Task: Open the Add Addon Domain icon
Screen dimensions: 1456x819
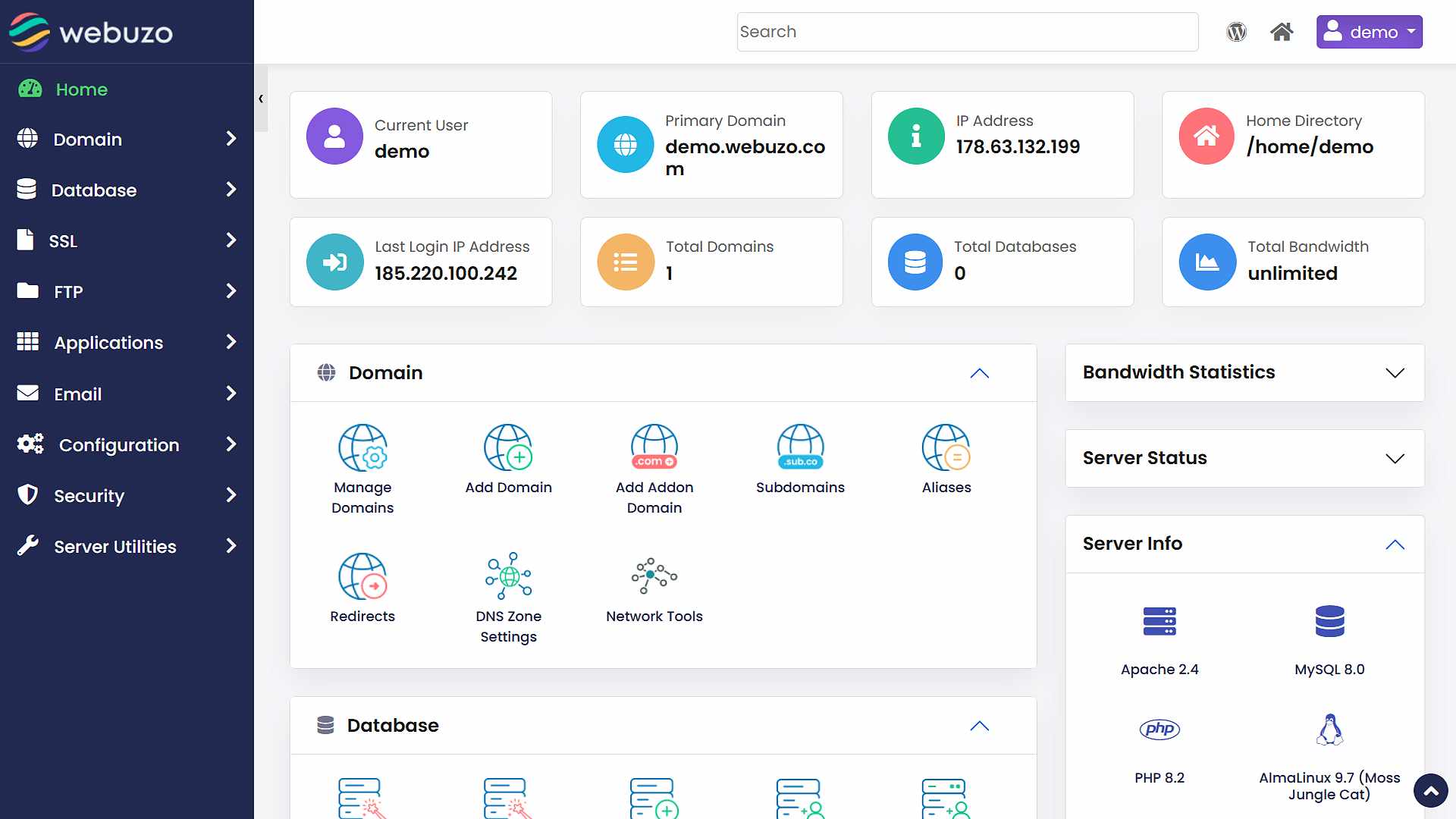Action: 654,447
